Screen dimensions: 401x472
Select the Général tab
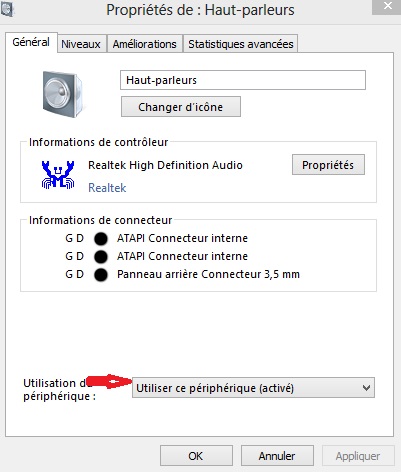(31, 42)
